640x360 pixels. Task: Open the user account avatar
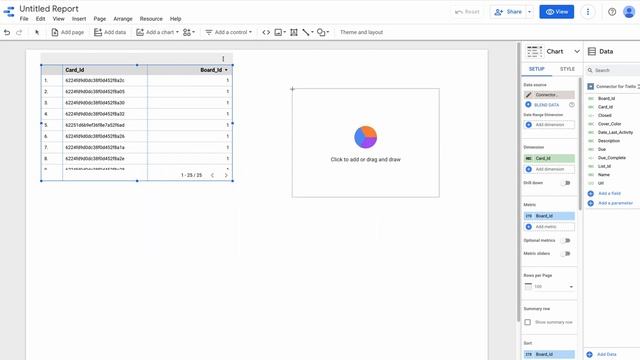click(629, 12)
